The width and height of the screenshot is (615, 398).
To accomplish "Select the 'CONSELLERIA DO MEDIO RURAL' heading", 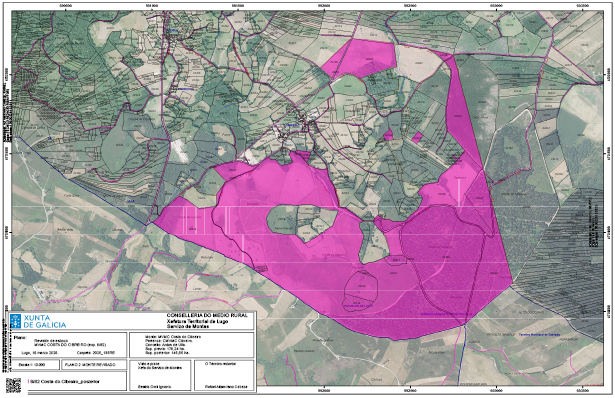I will tap(207, 315).
